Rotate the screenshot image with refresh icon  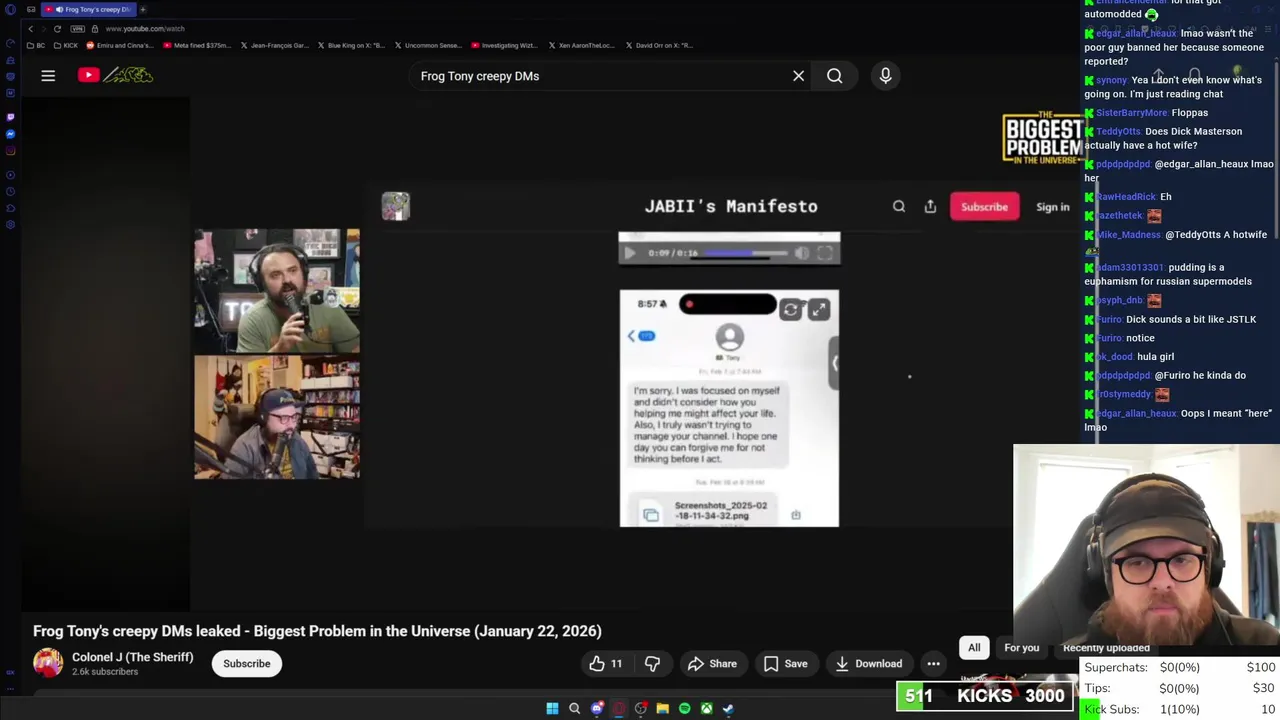click(790, 310)
